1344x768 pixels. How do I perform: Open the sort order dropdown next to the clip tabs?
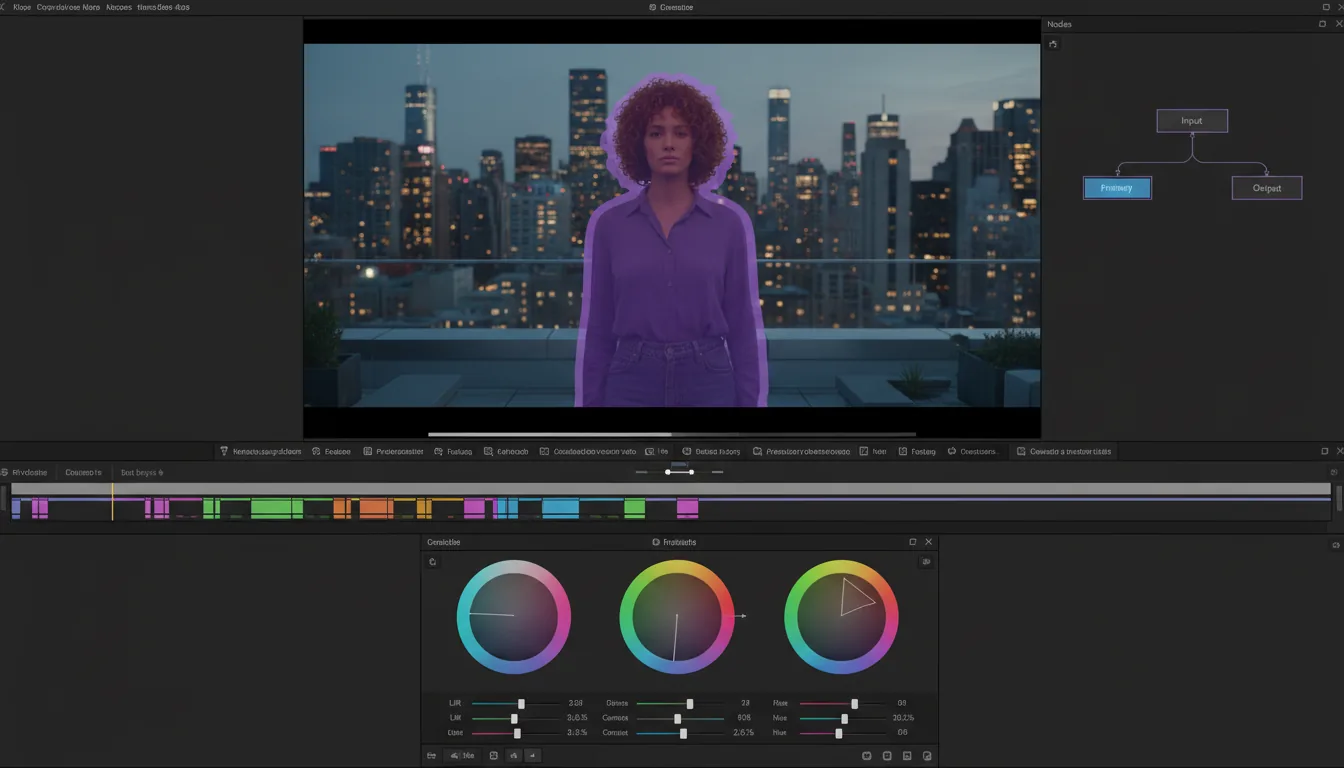pos(141,472)
